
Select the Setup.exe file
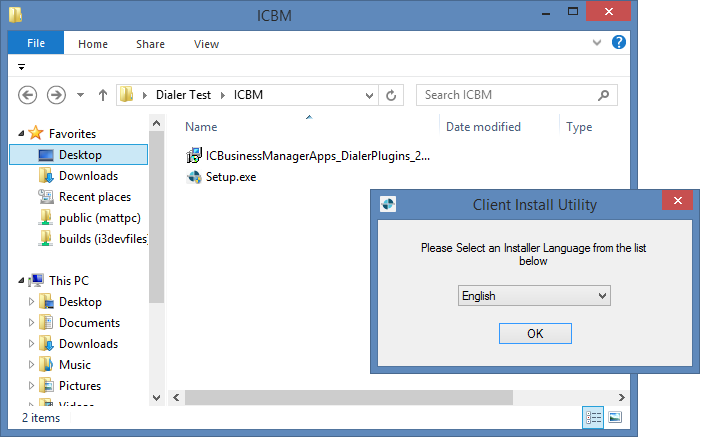click(x=230, y=177)
